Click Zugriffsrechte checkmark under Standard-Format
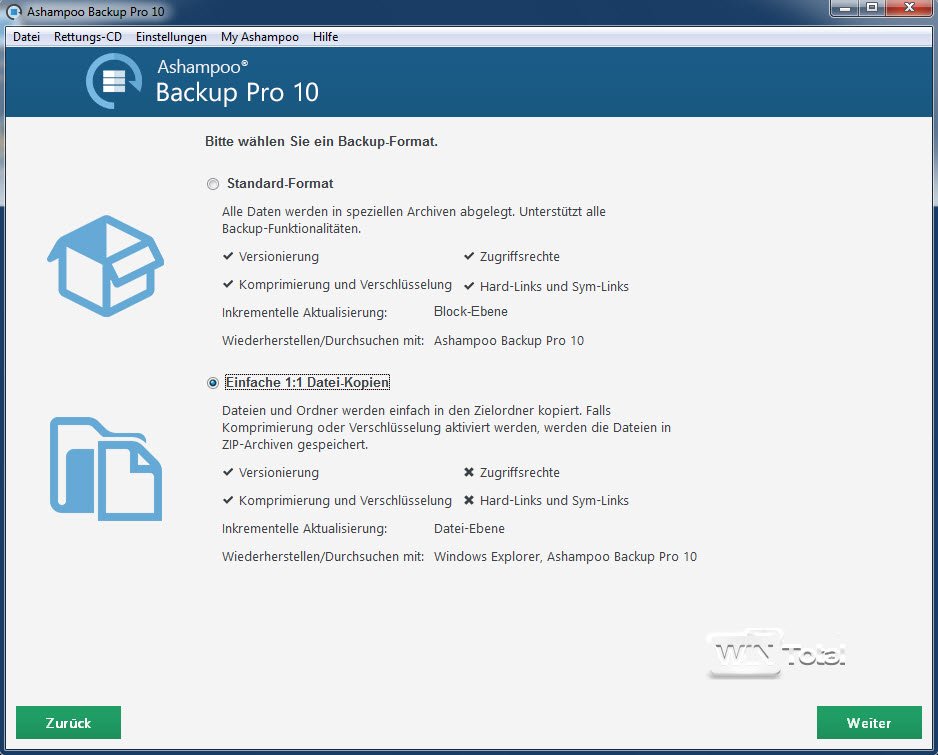The width and height of the screenshot is (938, 755). [x=469, y=256]
